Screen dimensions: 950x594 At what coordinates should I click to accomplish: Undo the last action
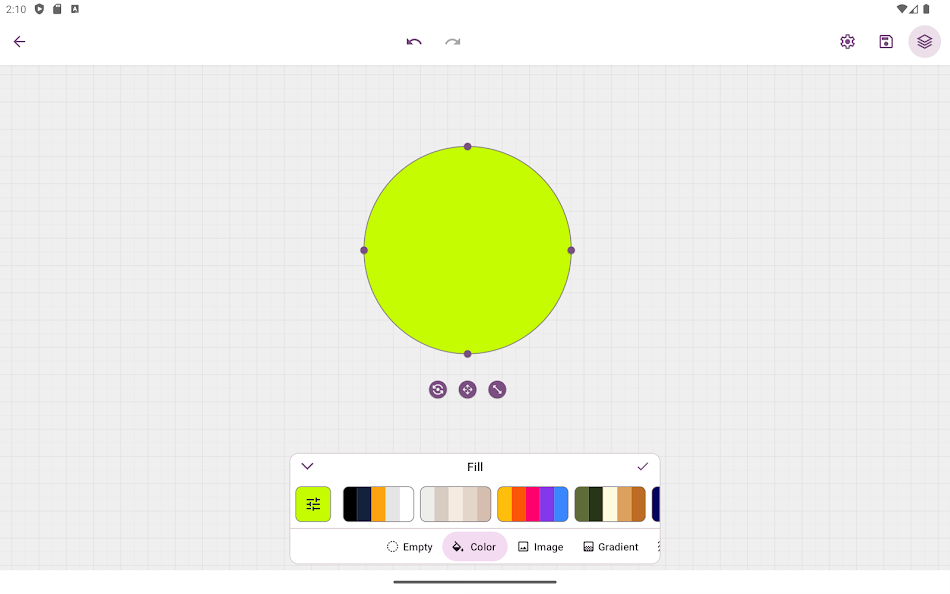click(x=413, y=42)
